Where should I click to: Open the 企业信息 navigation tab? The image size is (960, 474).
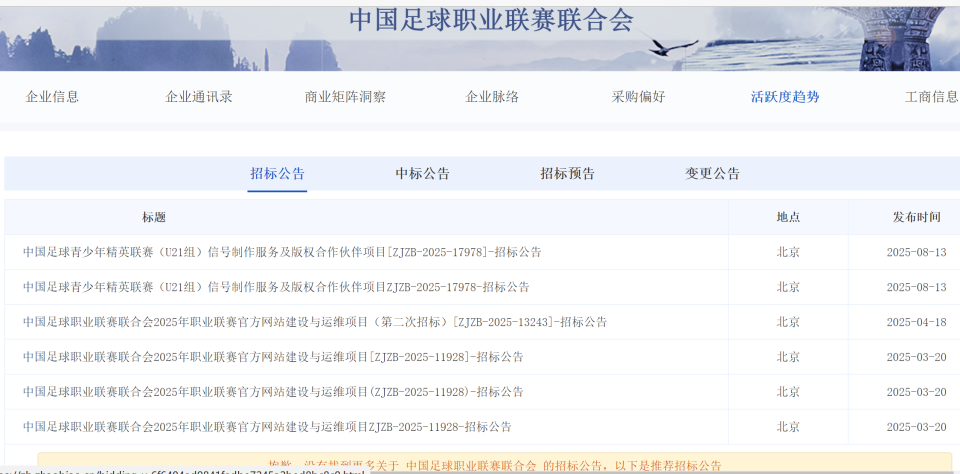pos(52,97)
